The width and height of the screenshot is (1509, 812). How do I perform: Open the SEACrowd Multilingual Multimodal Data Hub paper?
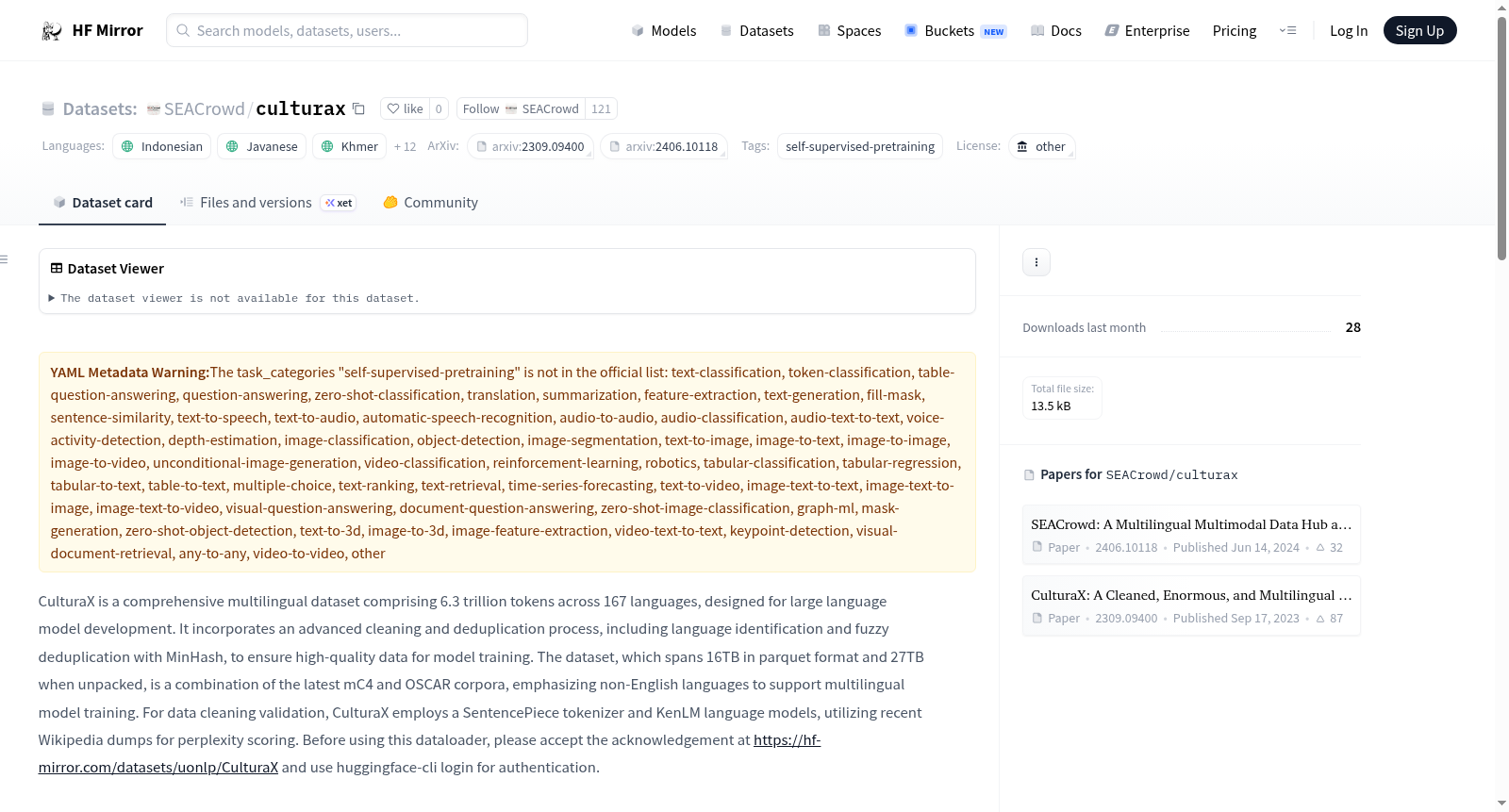1191,535
